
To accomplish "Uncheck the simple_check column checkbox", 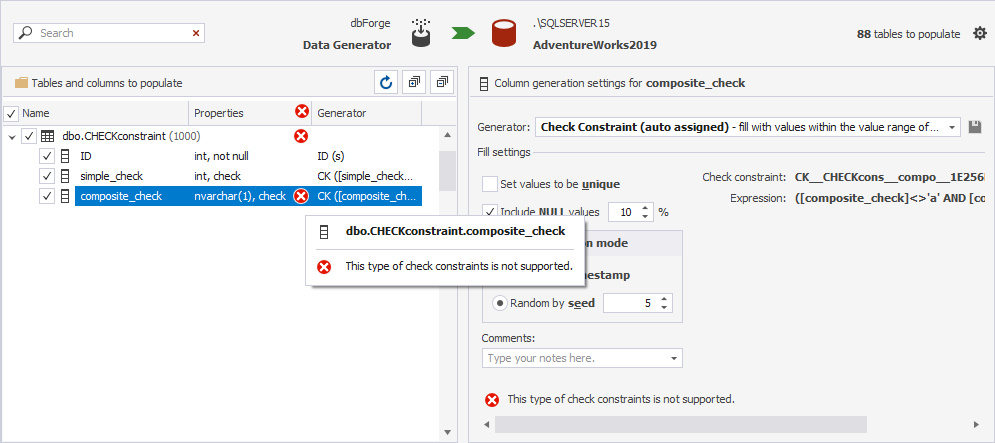I will [x=46, y=176].
